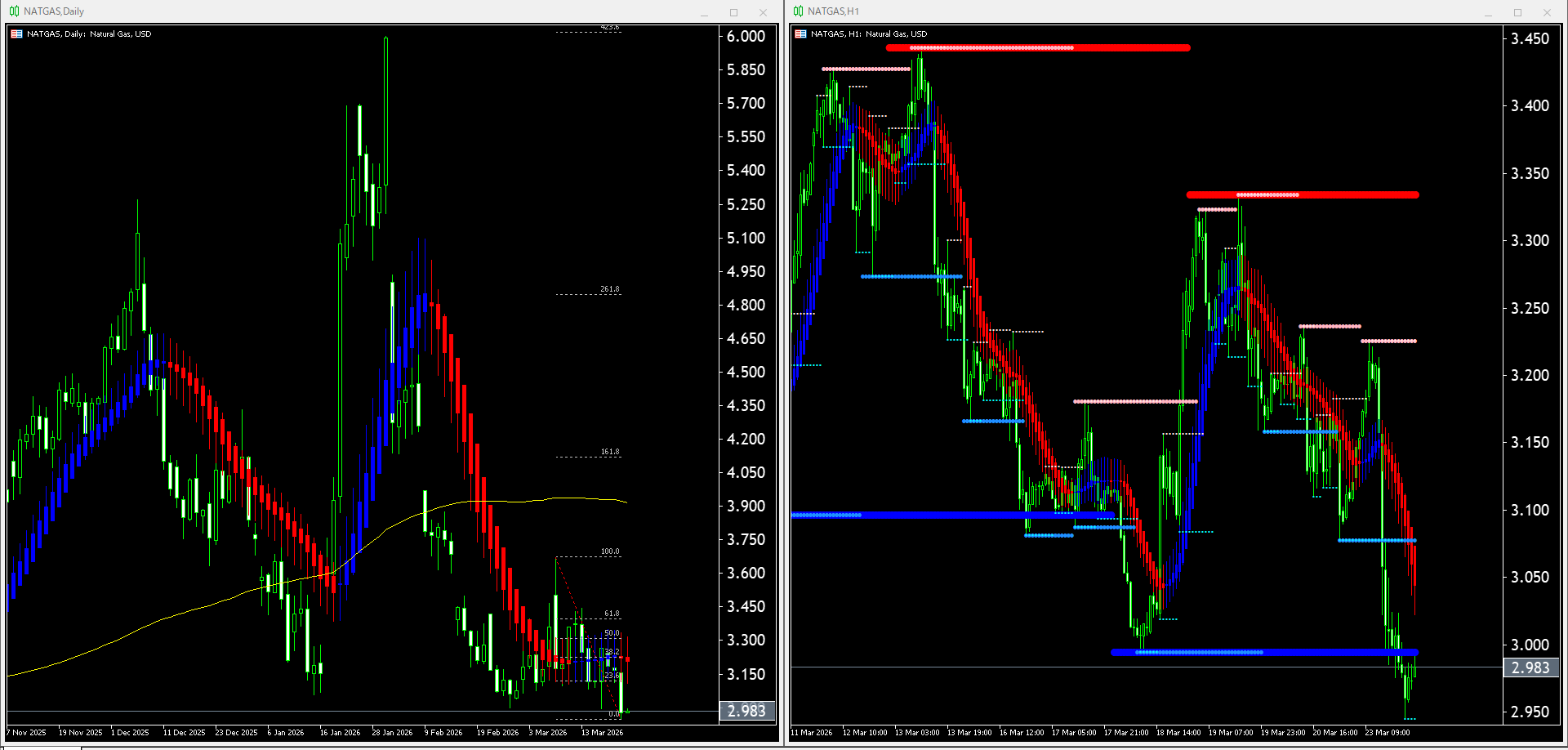Minimize the NATGAS,H1 chart window
This screenshot has width=1568, height=750.
pyautogui.click(x=1488, y=12)
